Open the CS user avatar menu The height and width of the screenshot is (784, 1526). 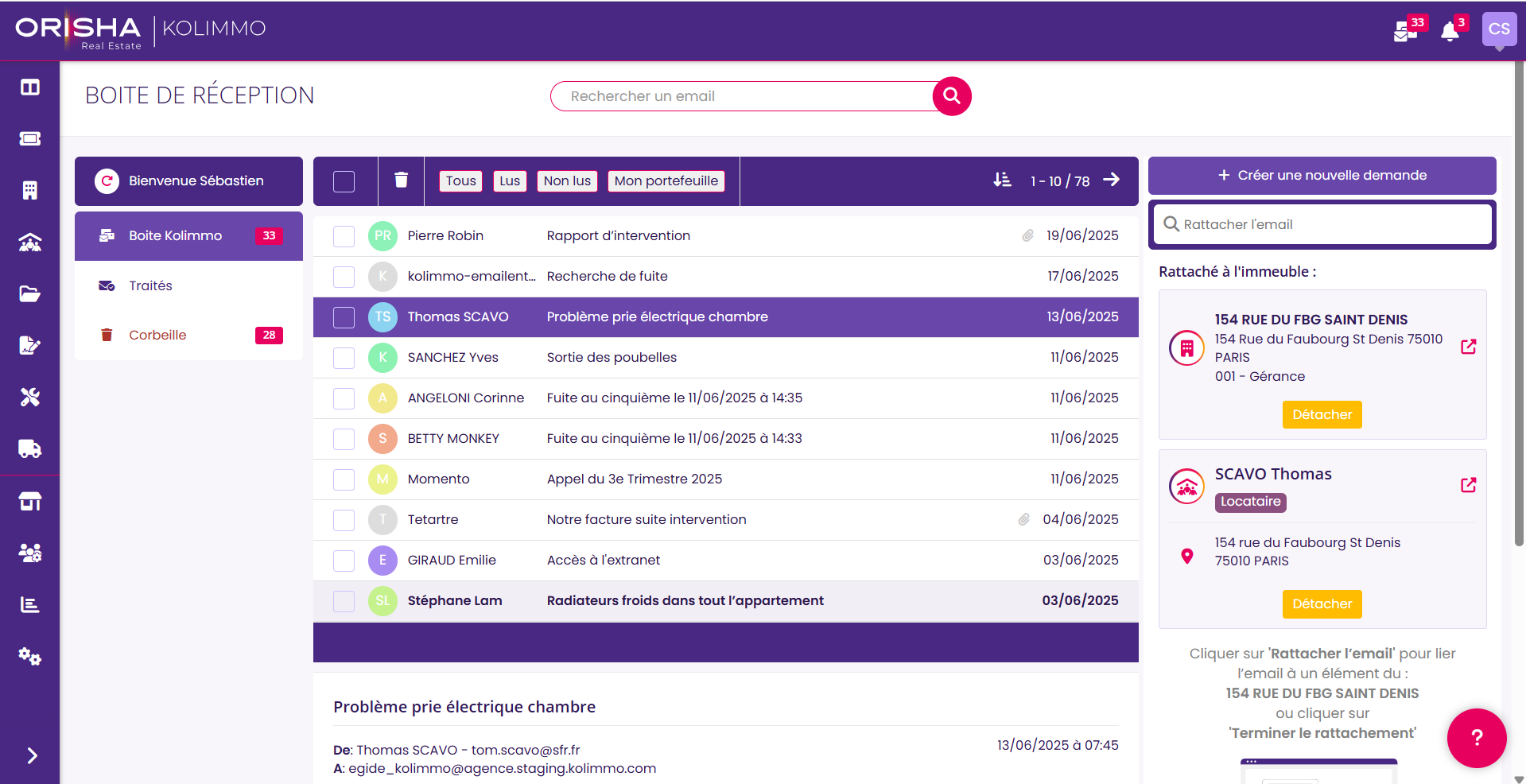tap(1499, 30)
